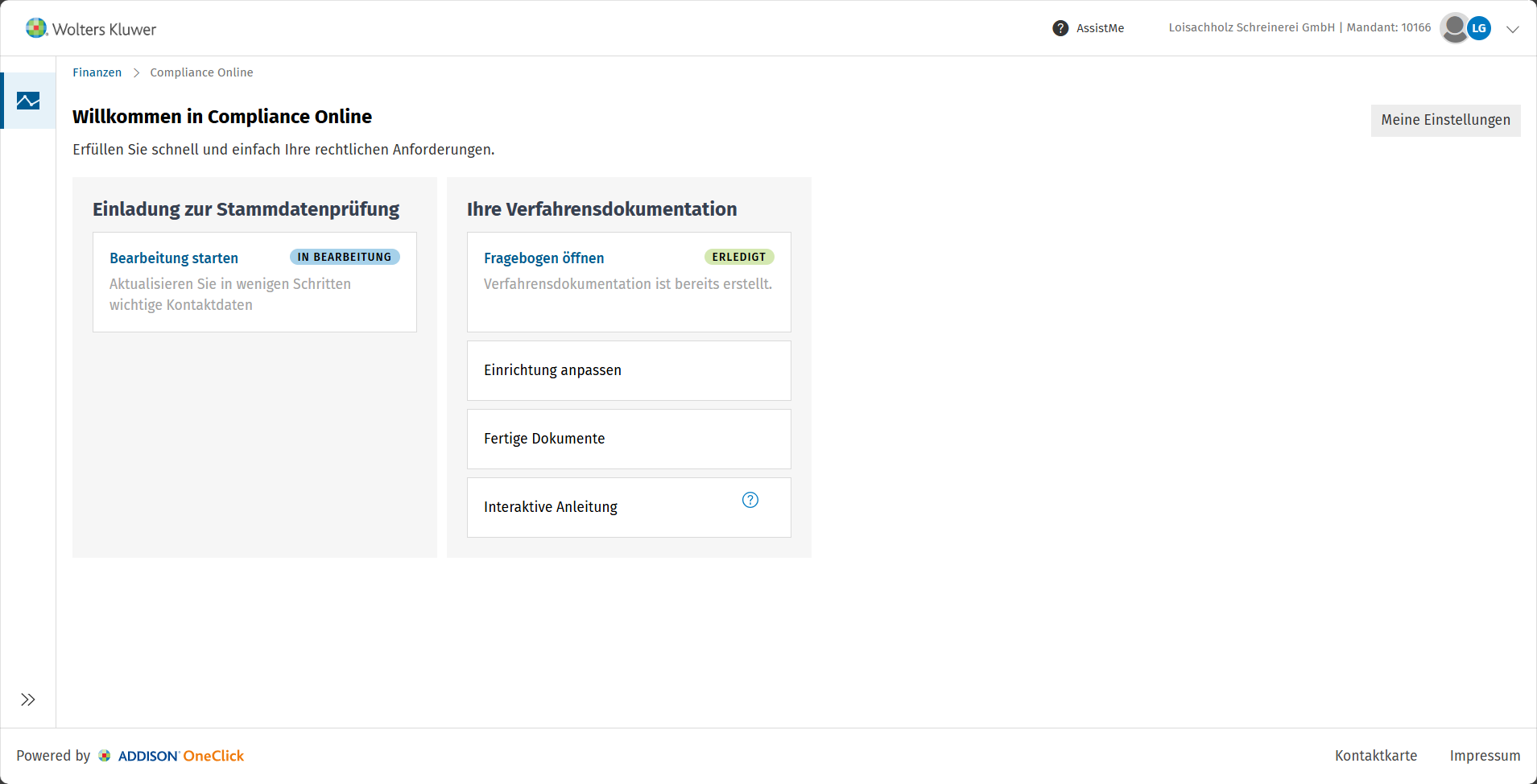Click the LG initials badge

(x=1479, y=28)
